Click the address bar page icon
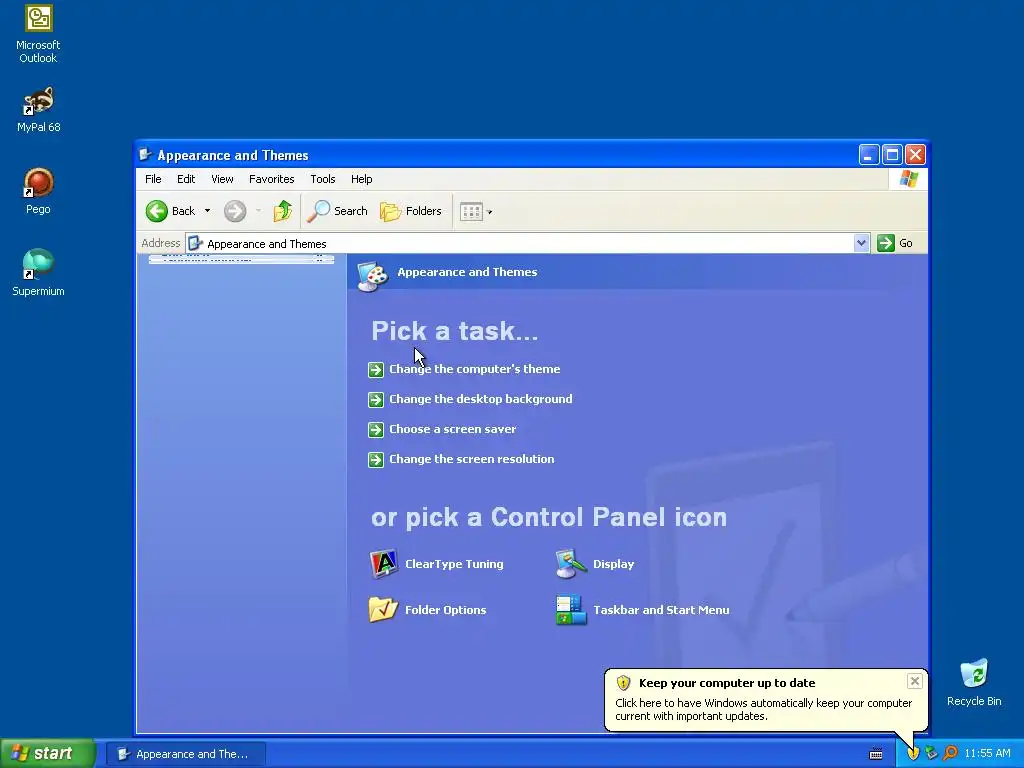This screenshot has width=1024, height=768. (x=195, y=244)
